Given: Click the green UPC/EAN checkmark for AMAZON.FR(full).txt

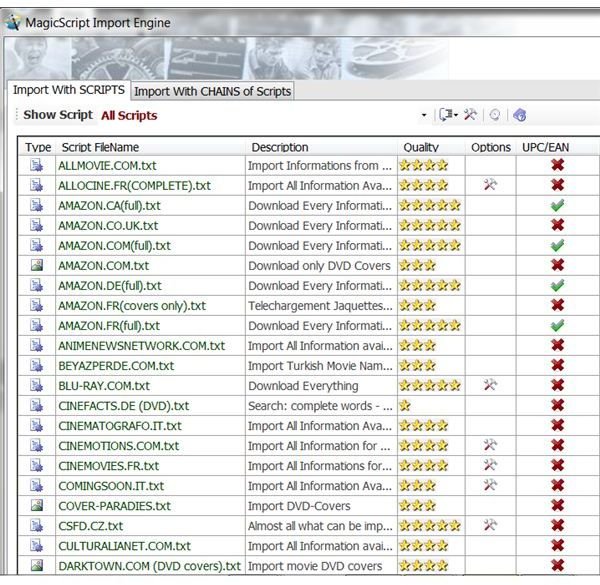Looking at the screenshot, I should click(x=558, y=326).
